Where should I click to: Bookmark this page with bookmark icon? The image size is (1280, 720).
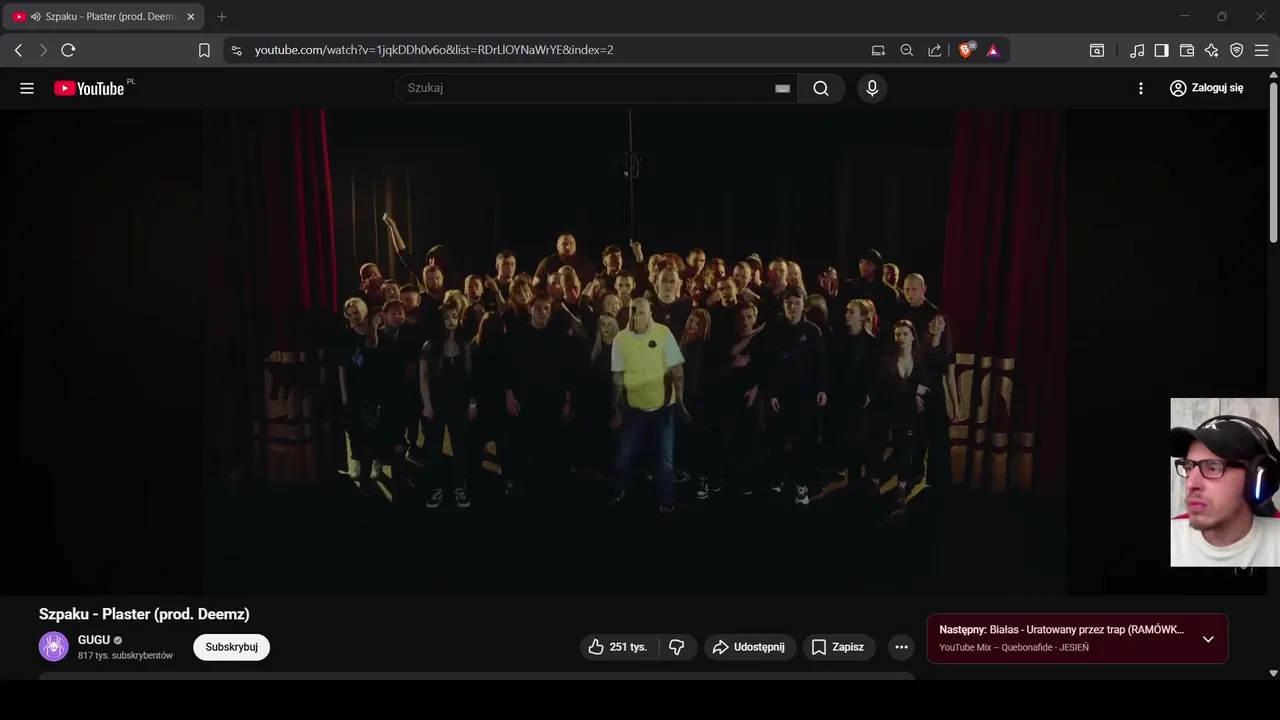pos(204,50)
